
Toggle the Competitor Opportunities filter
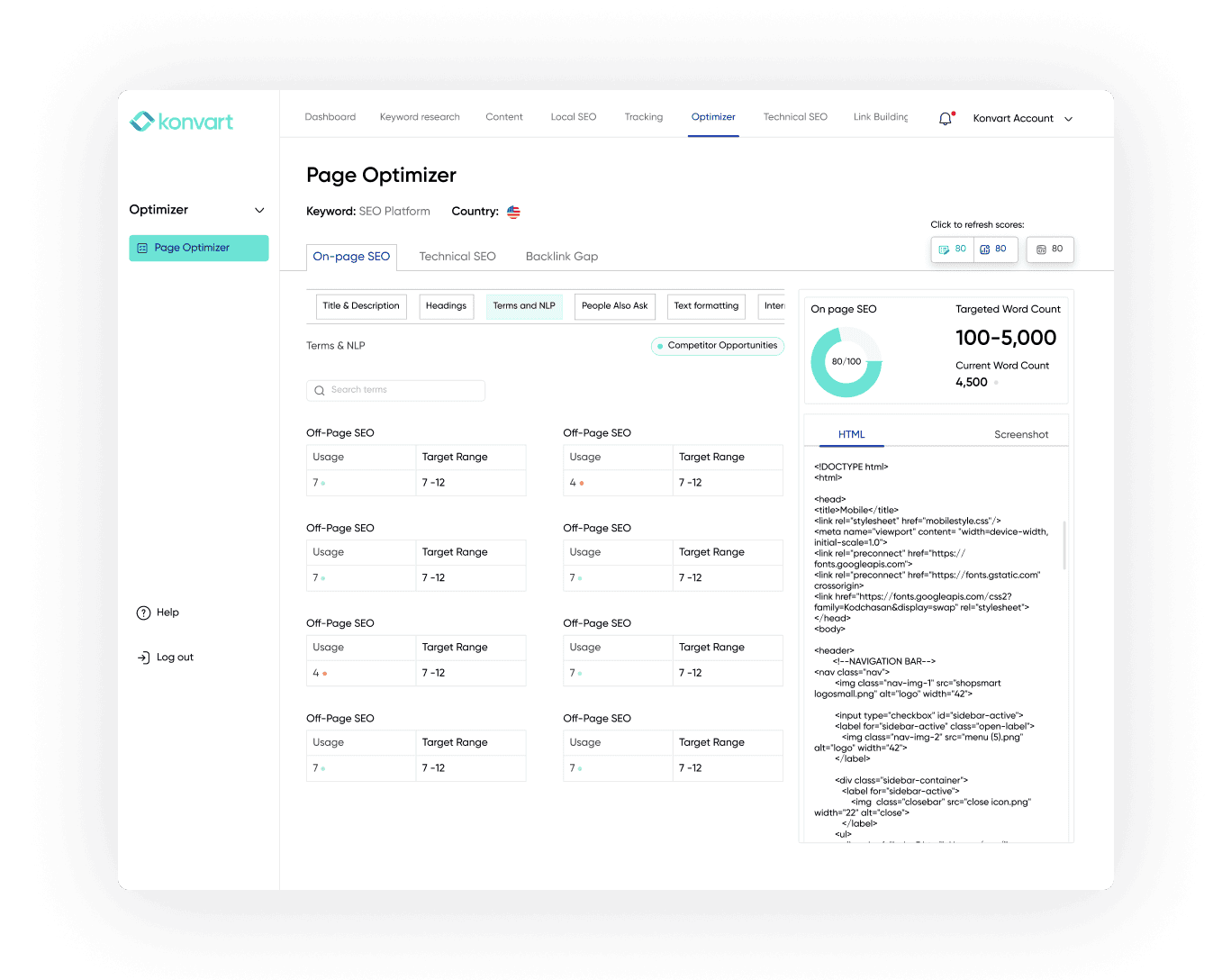click(718, 346)
